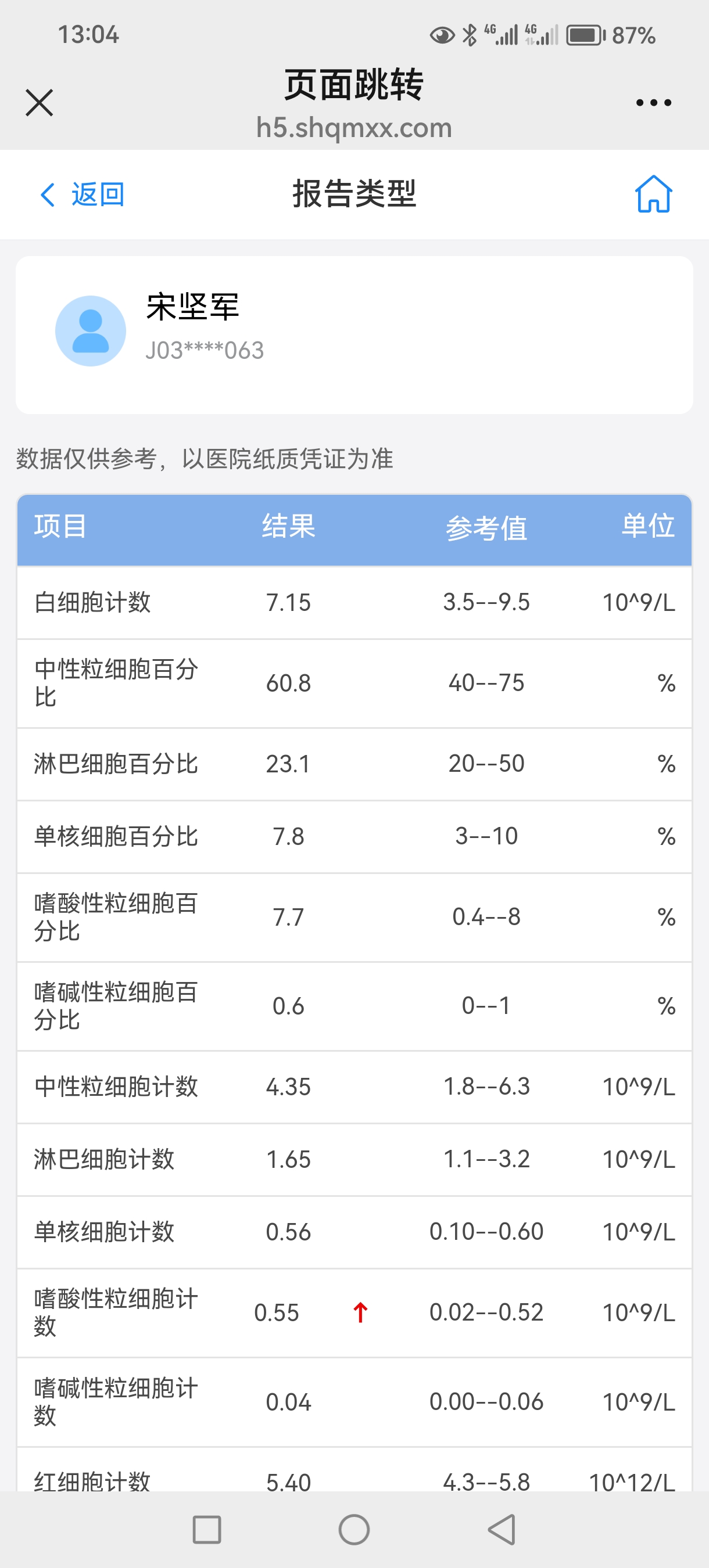The height and width of the screenshot is (1568, 709).
Task: Tap the red up-arrow abnormal indicator
Action: coord(360,1312)
